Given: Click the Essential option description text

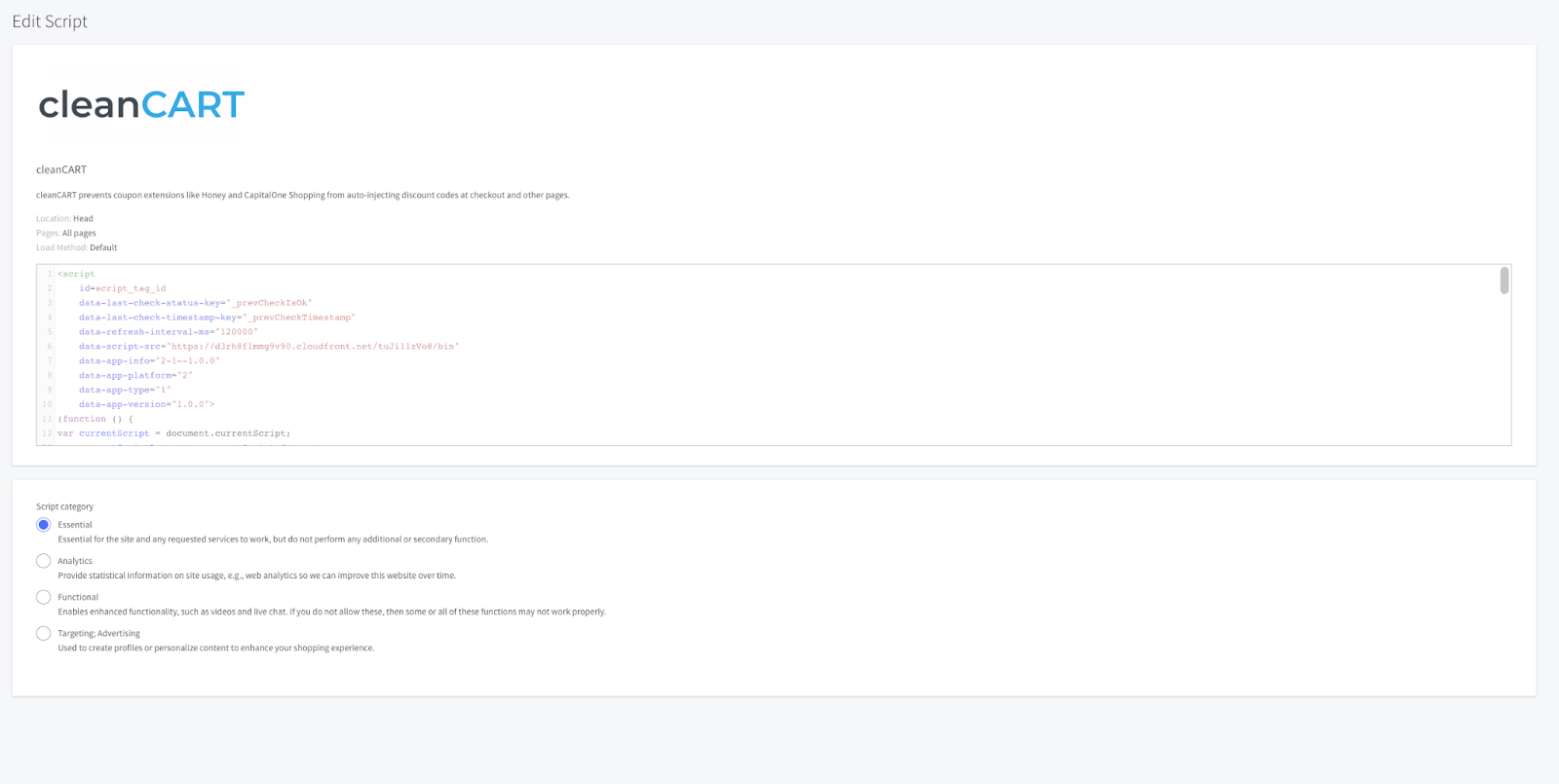Looking at the screenshot, I should click(273, 540).
